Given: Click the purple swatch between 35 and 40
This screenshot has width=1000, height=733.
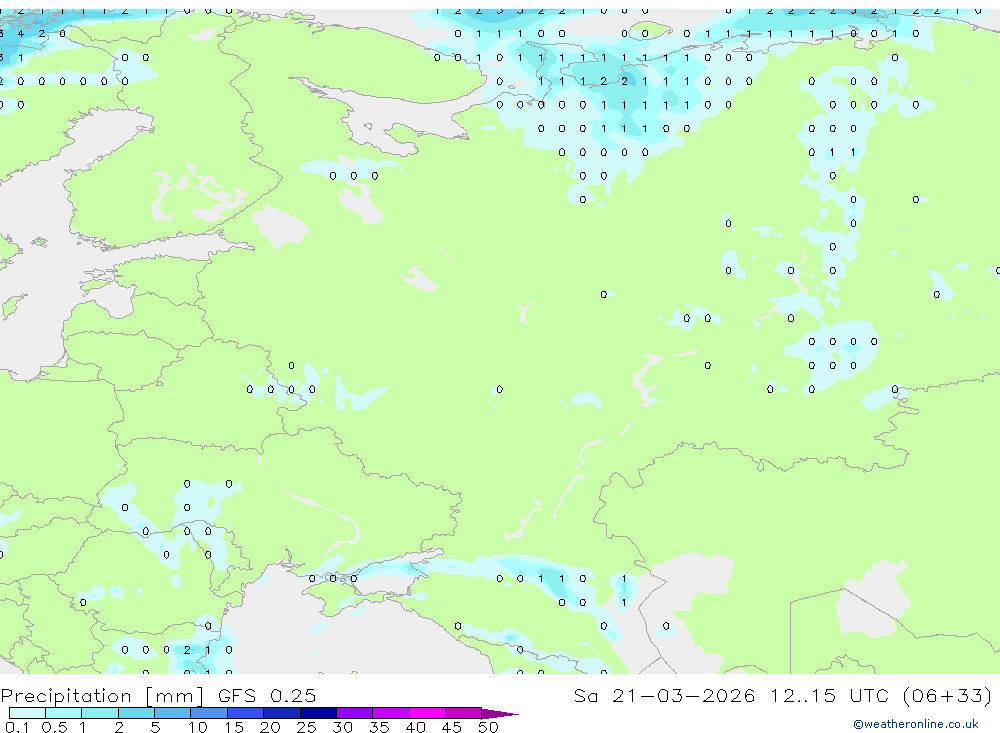Looking at the screenshot, I should point(391,713).
